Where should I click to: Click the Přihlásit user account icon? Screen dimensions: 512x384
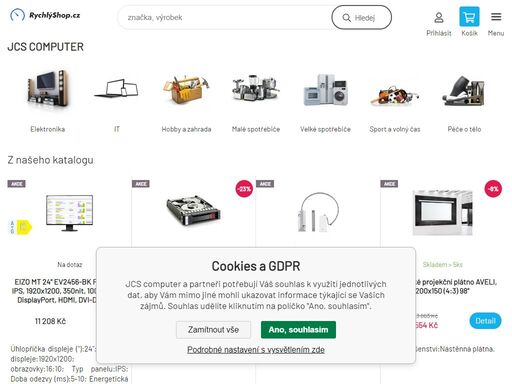coord(439,17)
